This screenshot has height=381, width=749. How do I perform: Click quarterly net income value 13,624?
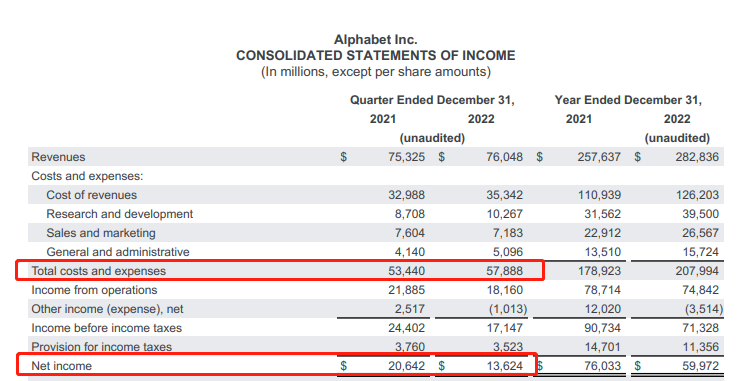504,366
